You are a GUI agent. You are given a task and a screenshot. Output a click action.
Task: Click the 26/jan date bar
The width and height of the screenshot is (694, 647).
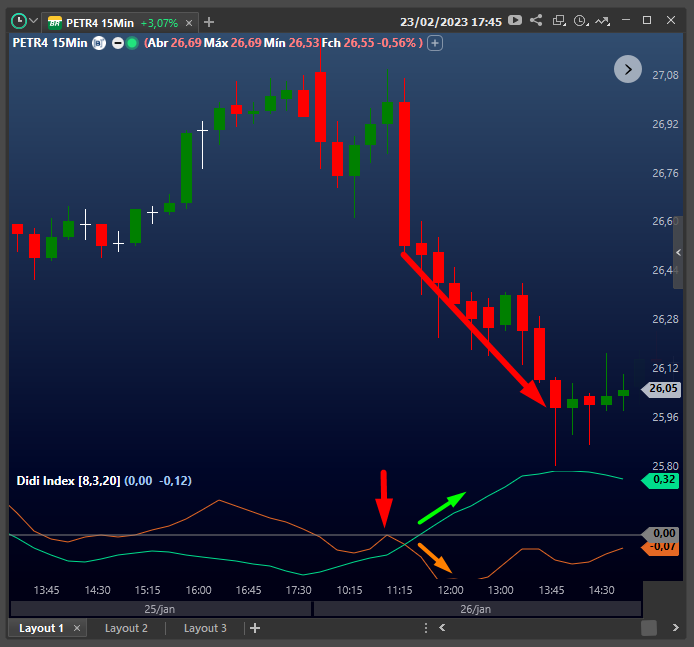(476, 609)
